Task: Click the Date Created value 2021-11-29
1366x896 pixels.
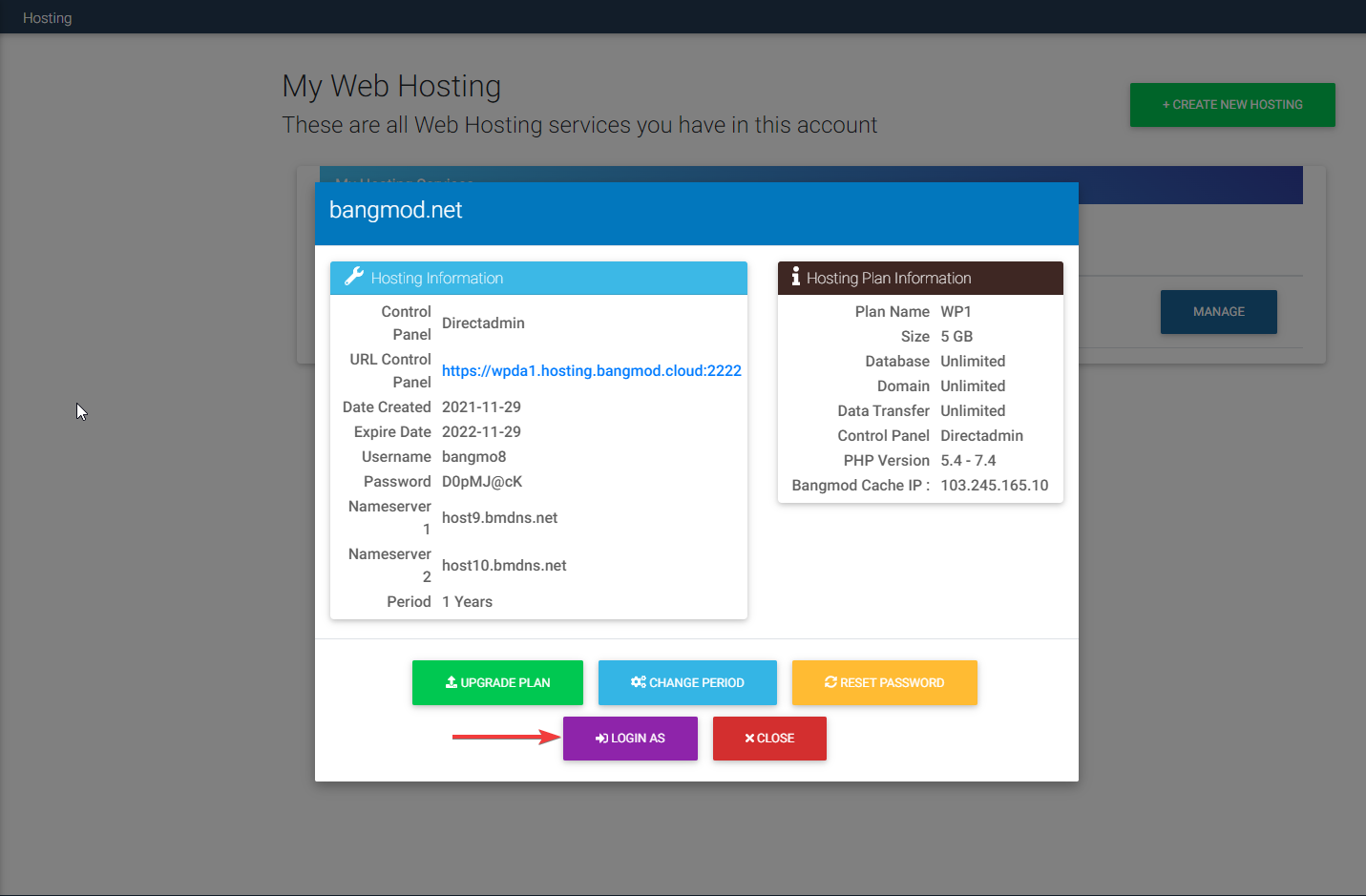Action: tap(481, 407)
